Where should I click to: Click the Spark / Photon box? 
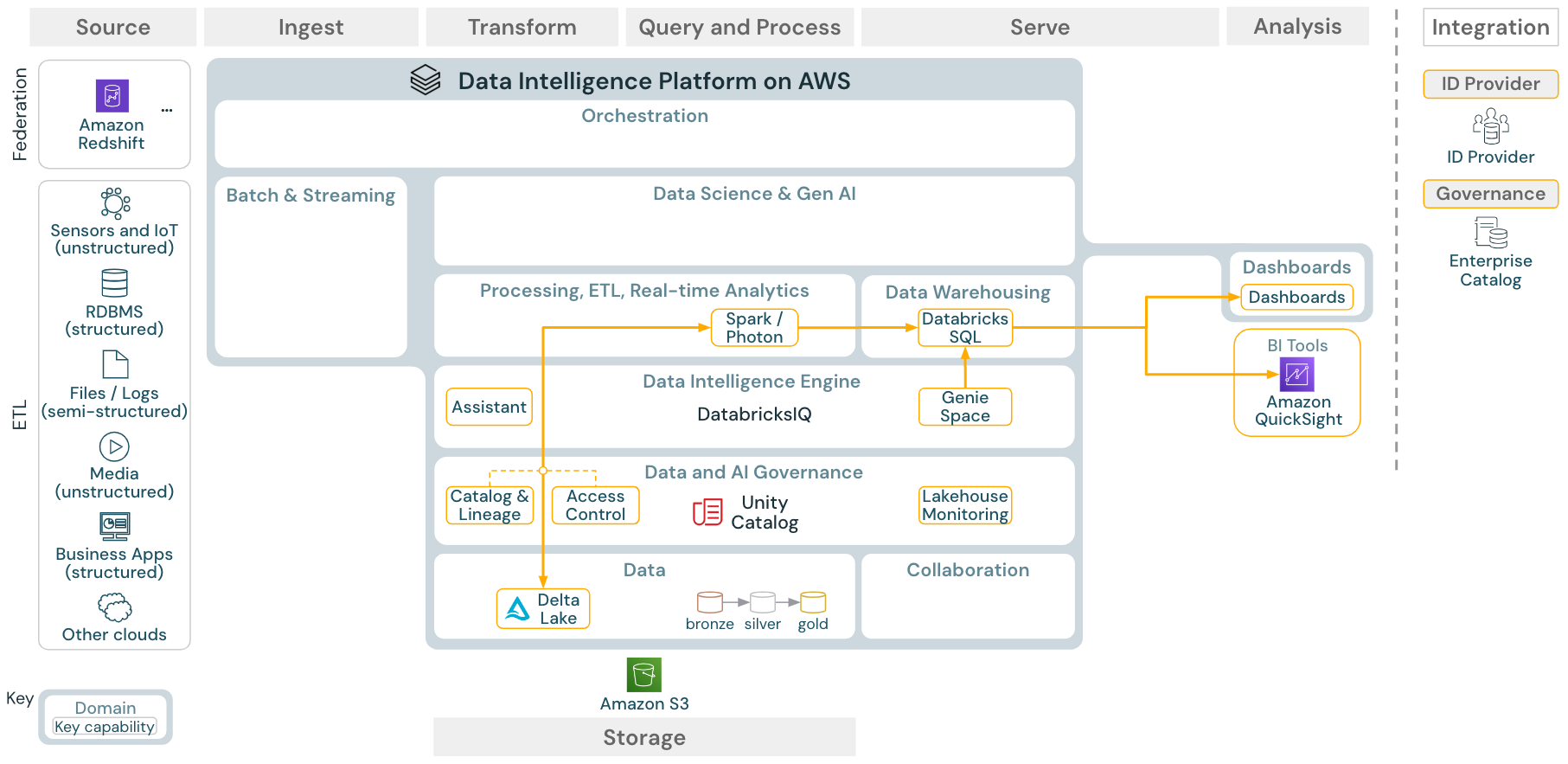754,328
